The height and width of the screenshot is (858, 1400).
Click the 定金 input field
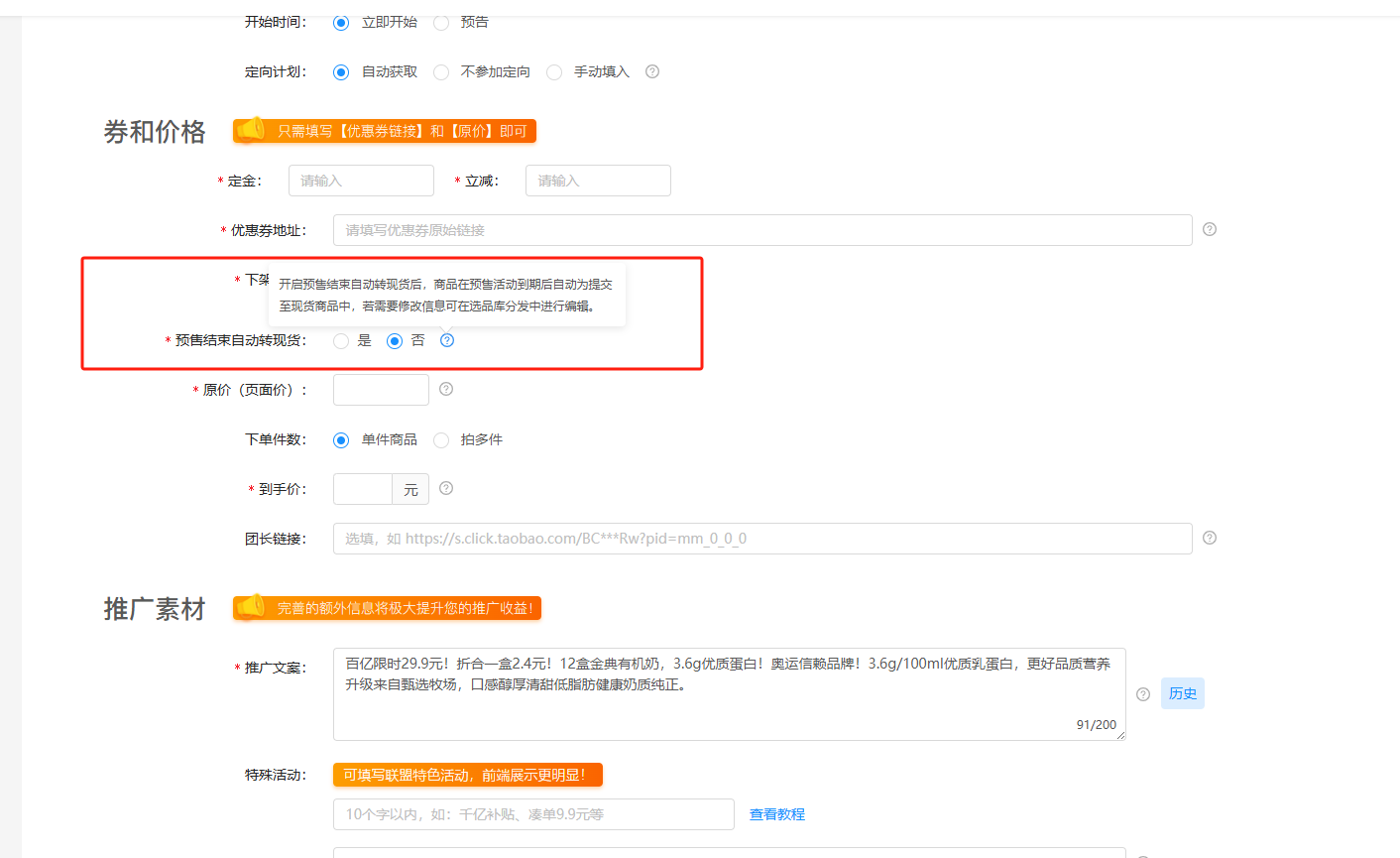[361, 181]
